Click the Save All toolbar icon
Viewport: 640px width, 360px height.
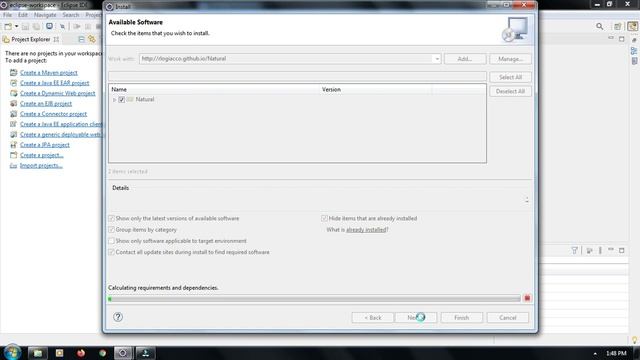(36, 27)
